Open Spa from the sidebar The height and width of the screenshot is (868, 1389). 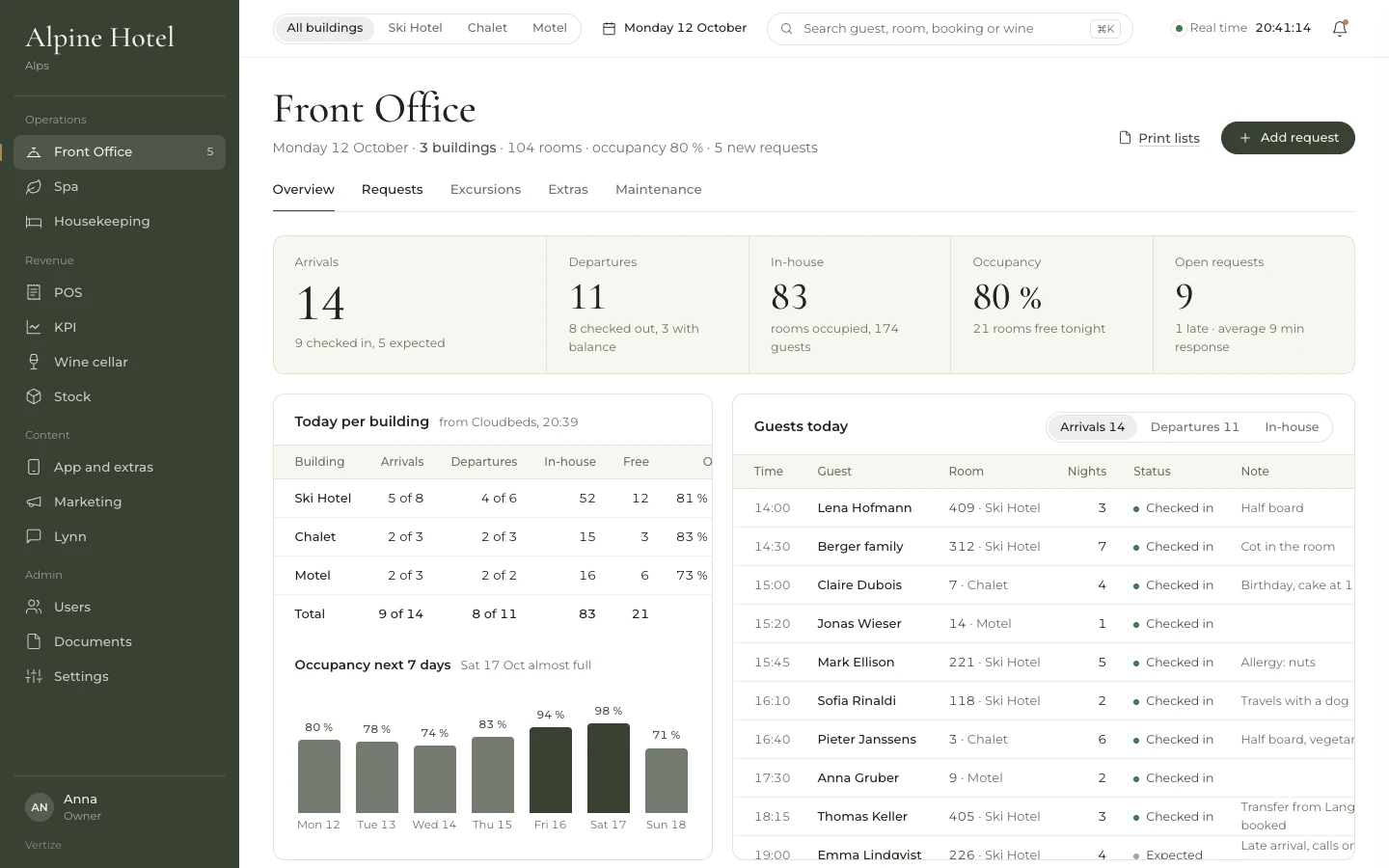120,187
